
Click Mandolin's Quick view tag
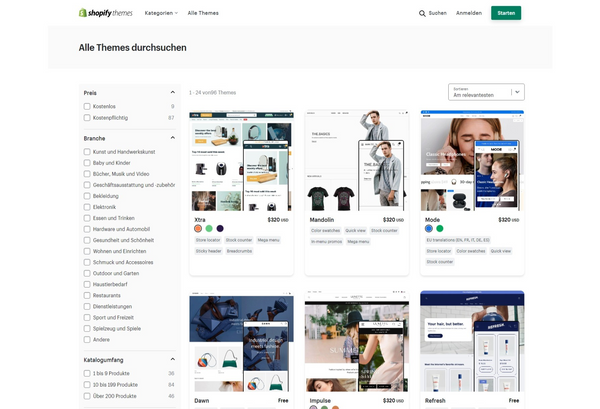[355, 230]
